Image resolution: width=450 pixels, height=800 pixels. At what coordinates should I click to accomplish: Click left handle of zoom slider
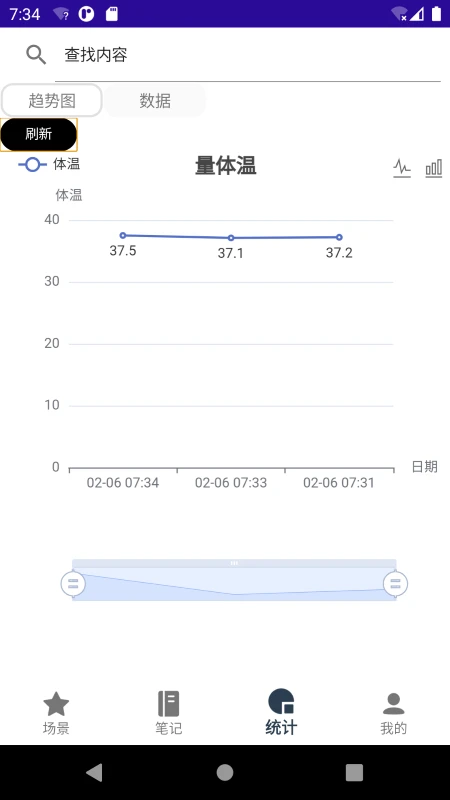pyautogui.click(x=73, y=583)
